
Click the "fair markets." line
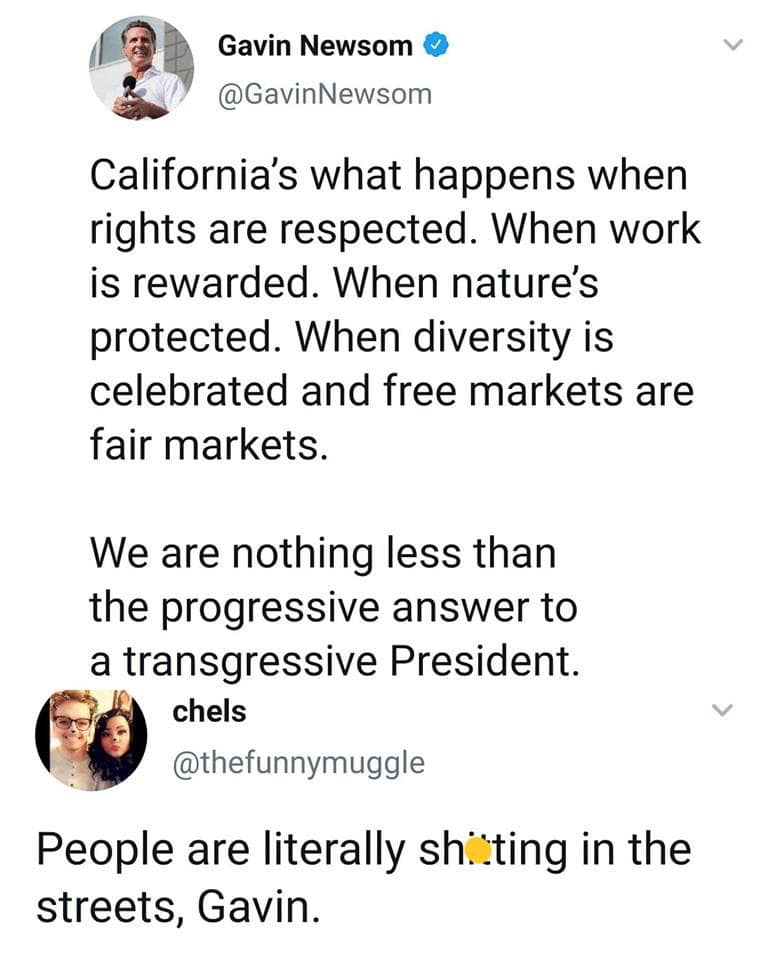[209, 445]
